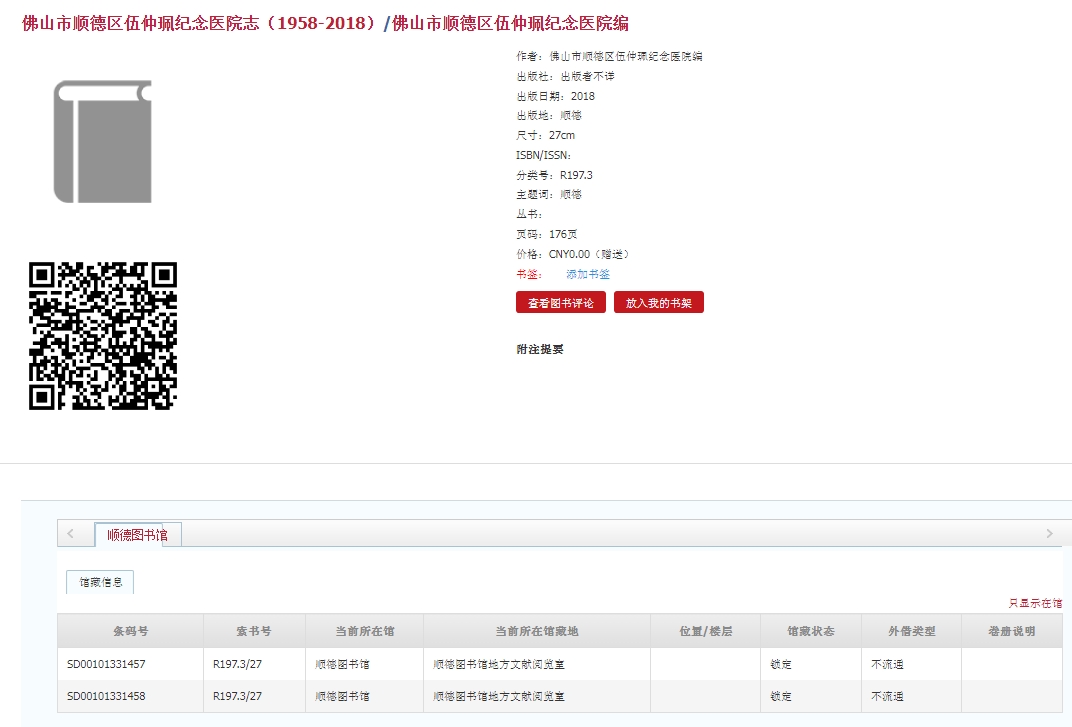The width and height of the screenshot is (1072, 727).
Task: Click the ISBN/ISSN label
Action: pos(544,155)
